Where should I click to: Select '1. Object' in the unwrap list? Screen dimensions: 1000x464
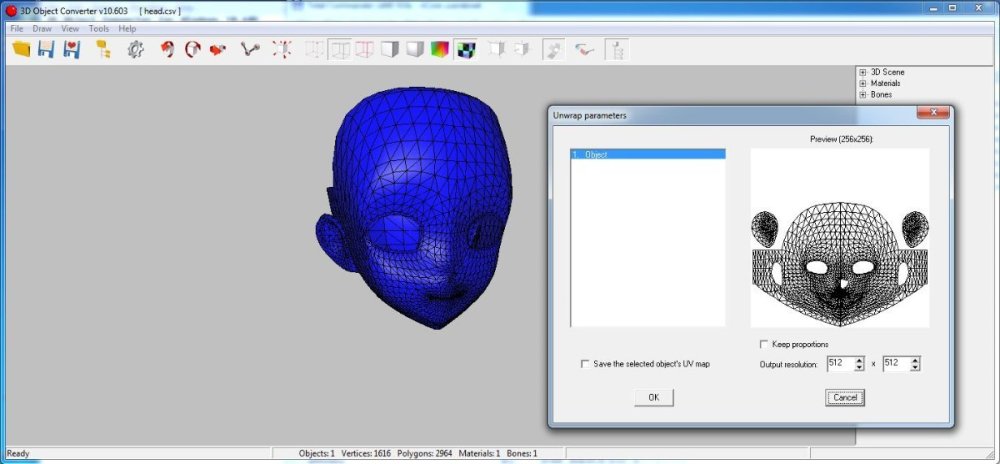pyautogui.click(x=647, y=155)
